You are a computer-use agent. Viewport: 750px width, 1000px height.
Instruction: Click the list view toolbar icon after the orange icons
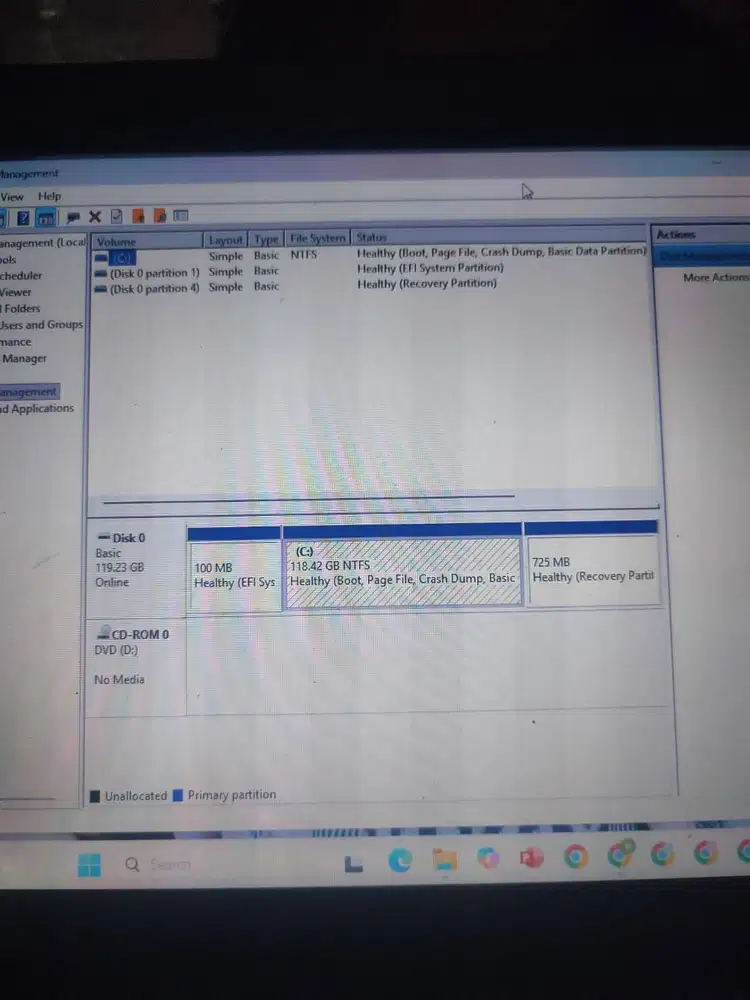181,216
